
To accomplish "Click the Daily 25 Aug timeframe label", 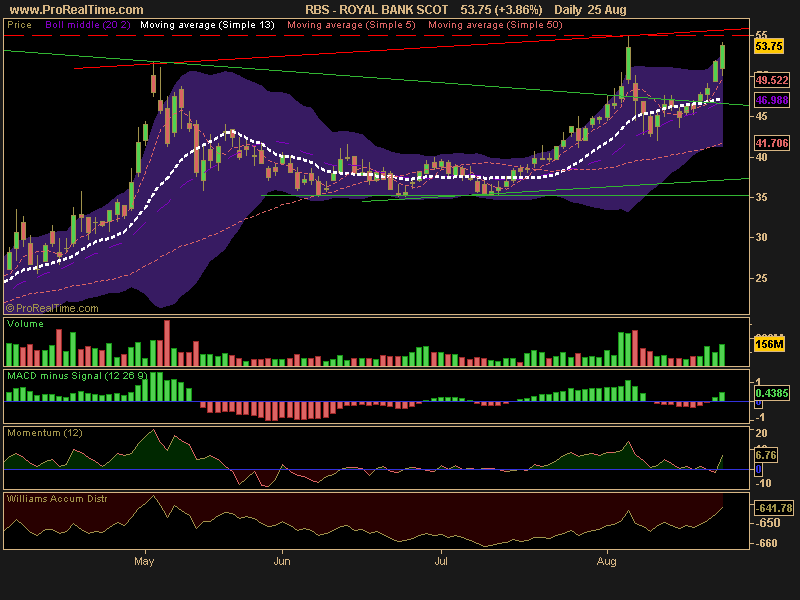I will pos(590,10).
